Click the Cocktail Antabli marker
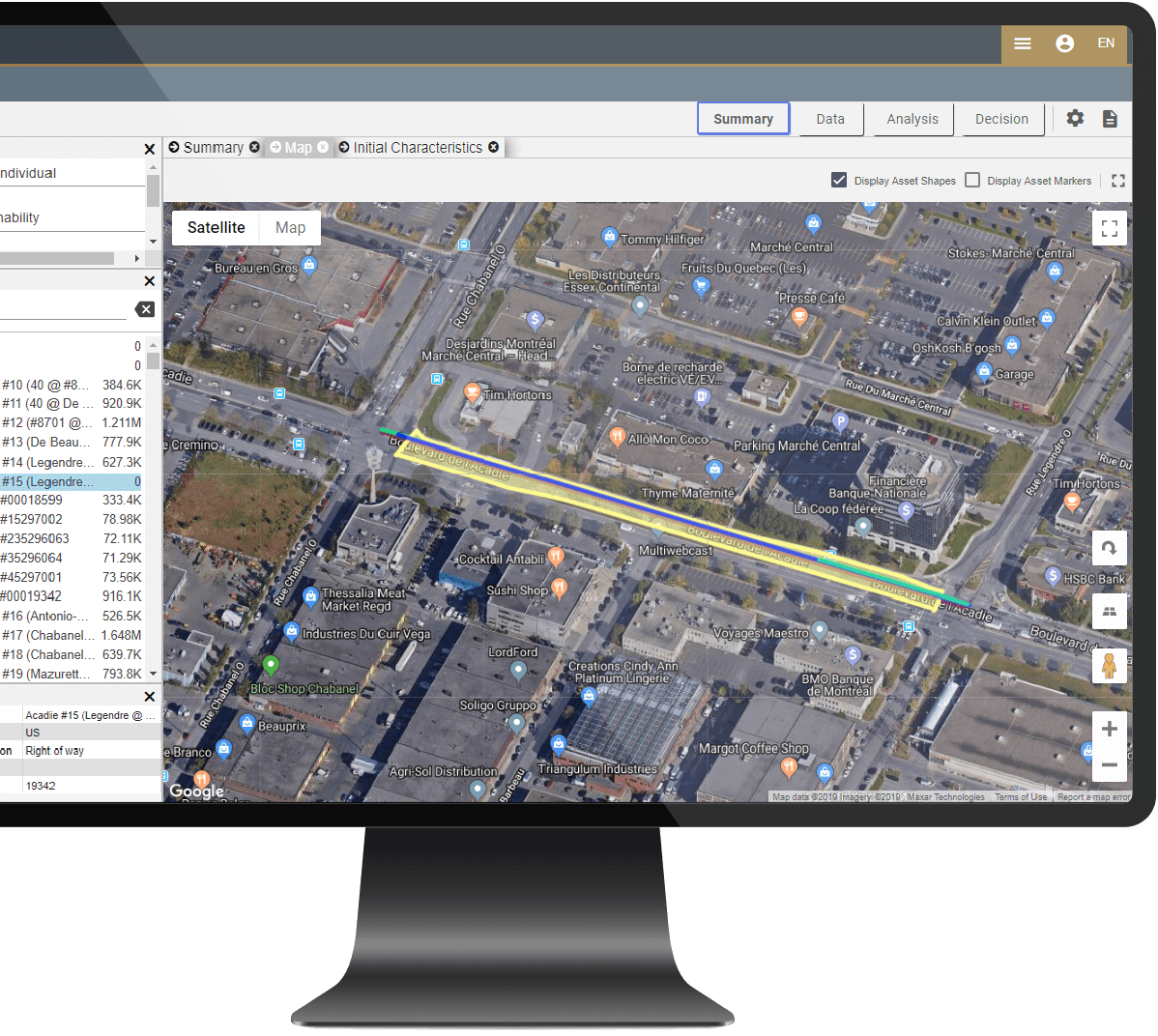This screenshot has width=1158, height=1036. click(x=556, y=556)
